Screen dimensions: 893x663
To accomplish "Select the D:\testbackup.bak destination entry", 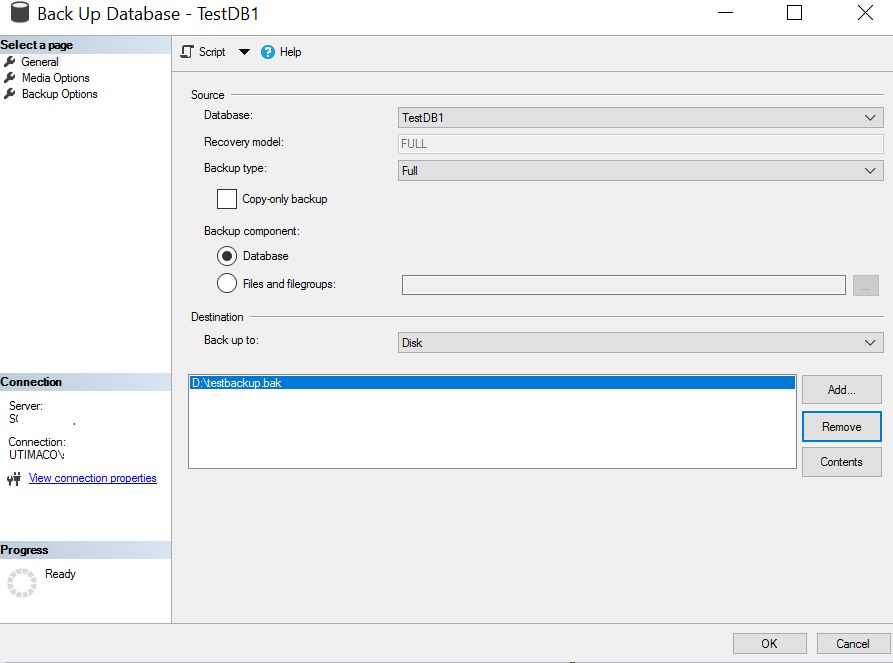I will 492,383.
